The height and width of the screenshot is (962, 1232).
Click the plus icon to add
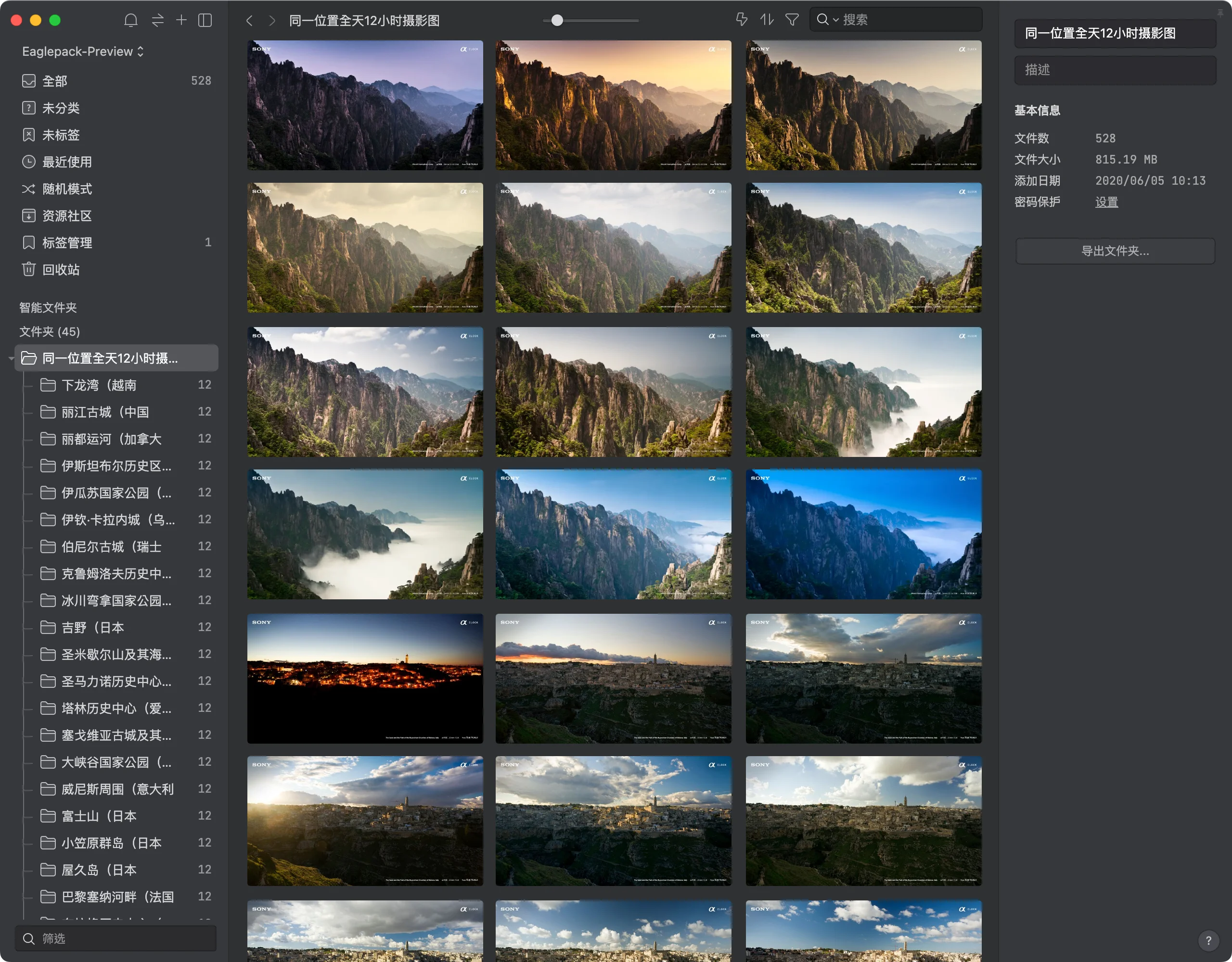tap(181, 20)
